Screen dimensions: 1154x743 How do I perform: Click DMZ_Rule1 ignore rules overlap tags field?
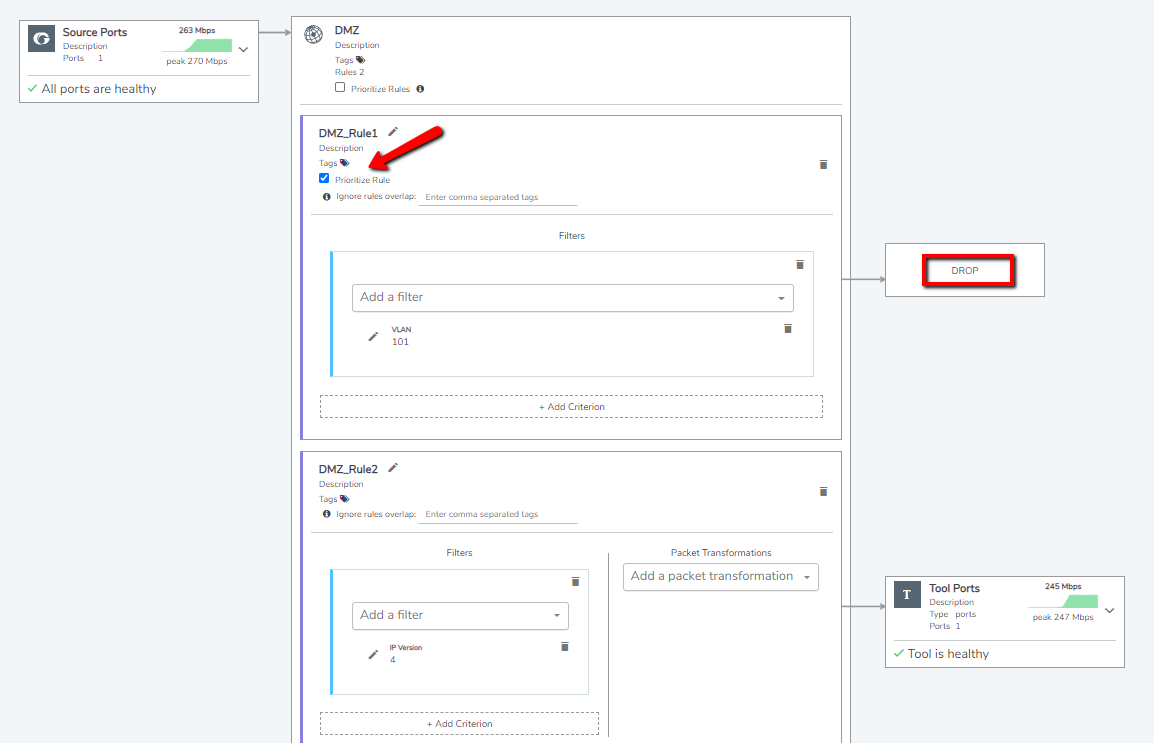(498, 197)
